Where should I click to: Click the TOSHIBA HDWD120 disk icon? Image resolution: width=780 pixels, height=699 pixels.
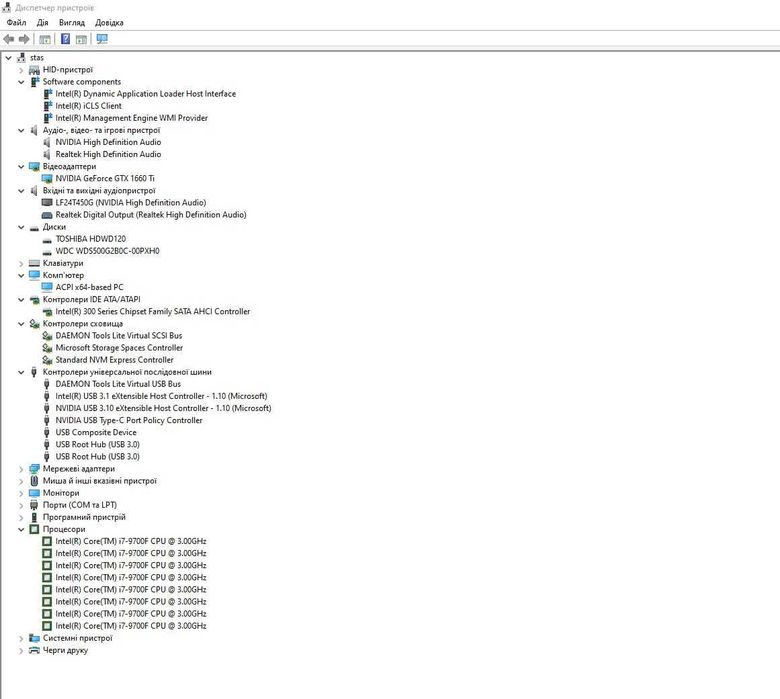[47, 239]
